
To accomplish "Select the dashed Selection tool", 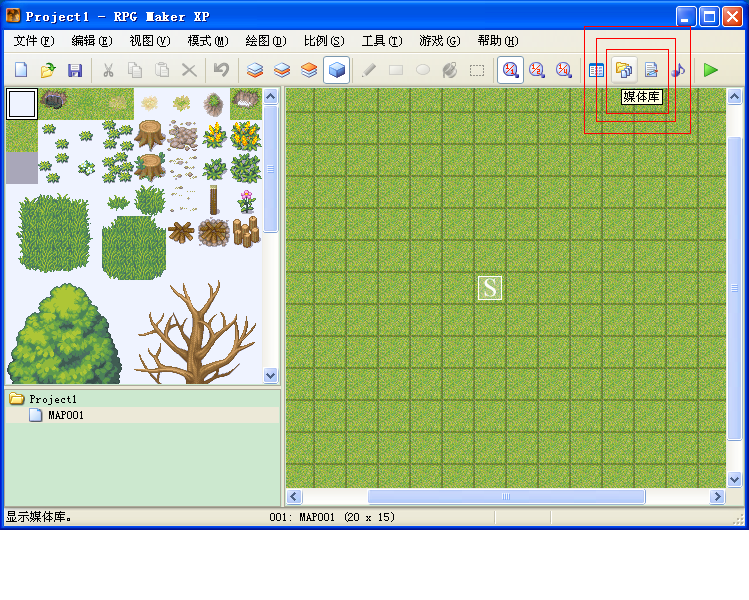I will click(x=477, y=70).
